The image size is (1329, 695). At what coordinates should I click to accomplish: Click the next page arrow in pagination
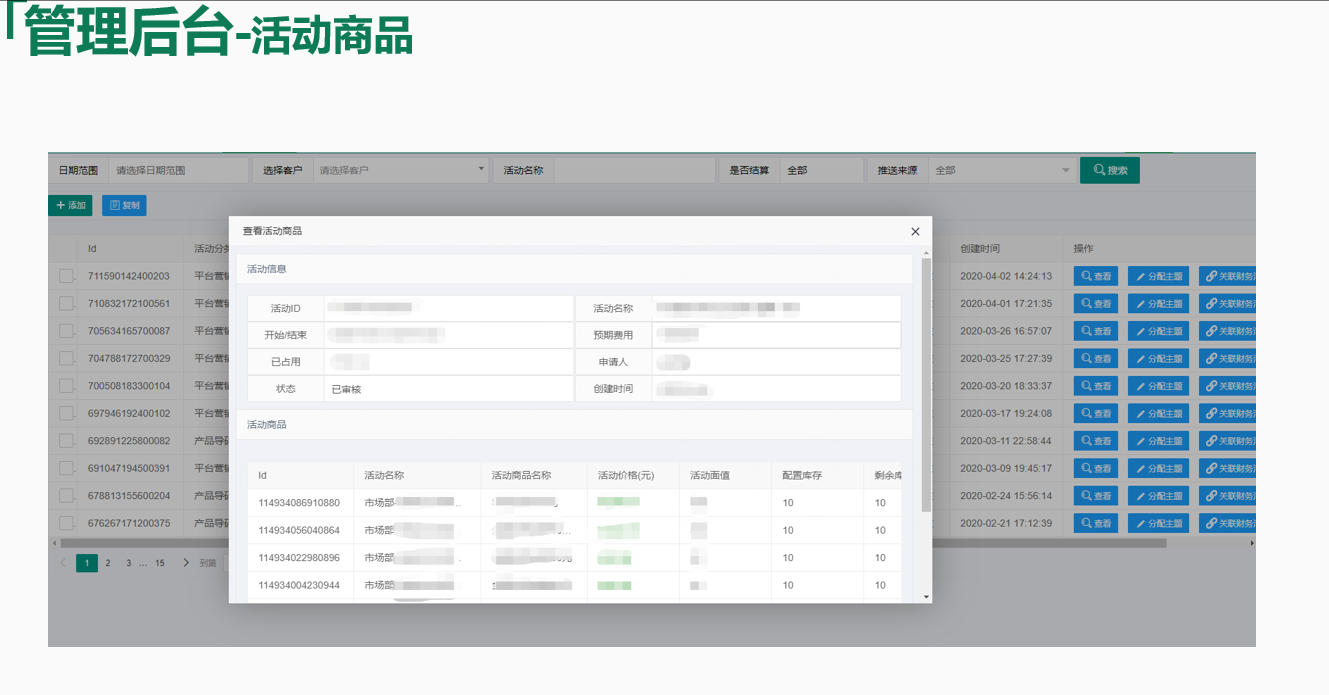pyautogui.click(x=186, y=563)
